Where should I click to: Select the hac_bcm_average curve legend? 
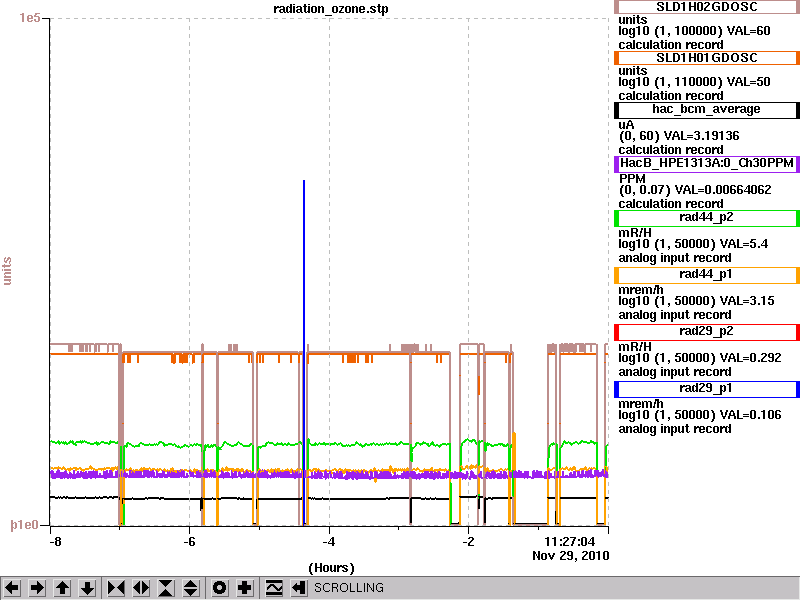tap(707, 110)
